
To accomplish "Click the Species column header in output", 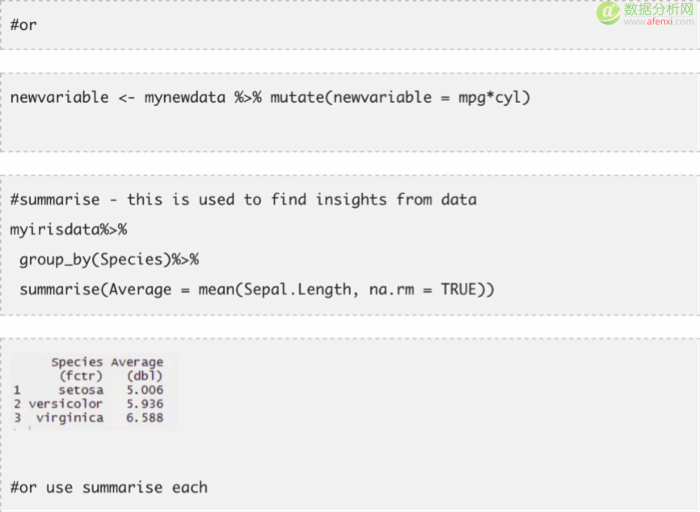I will pos(77,362).
